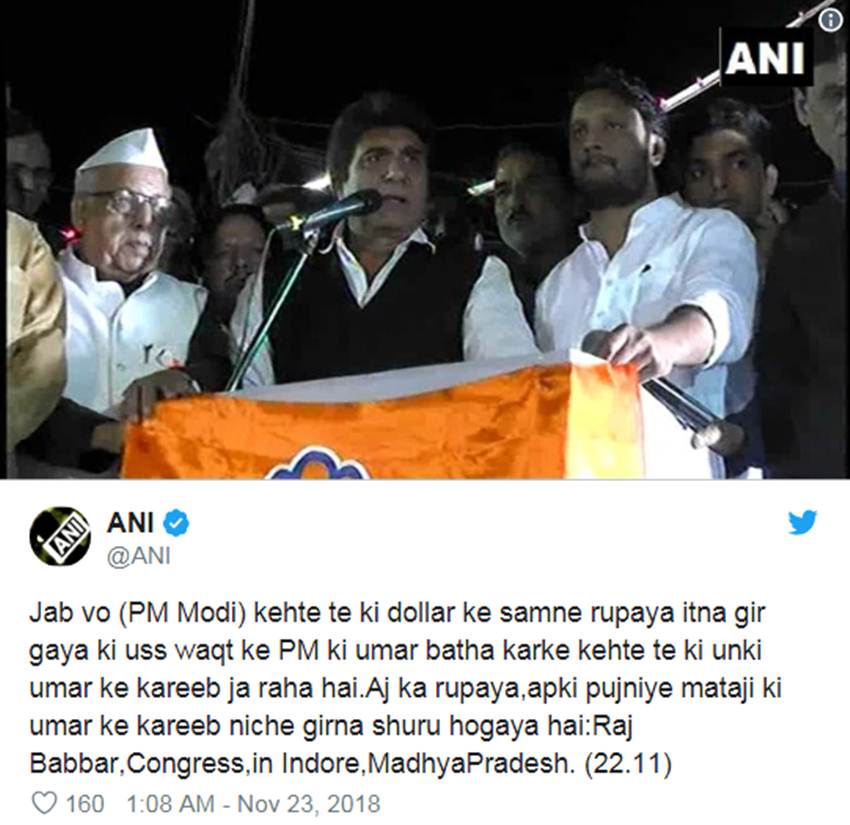850x825 pixels.
Task: Open the ANI display name
Action: 131,523
